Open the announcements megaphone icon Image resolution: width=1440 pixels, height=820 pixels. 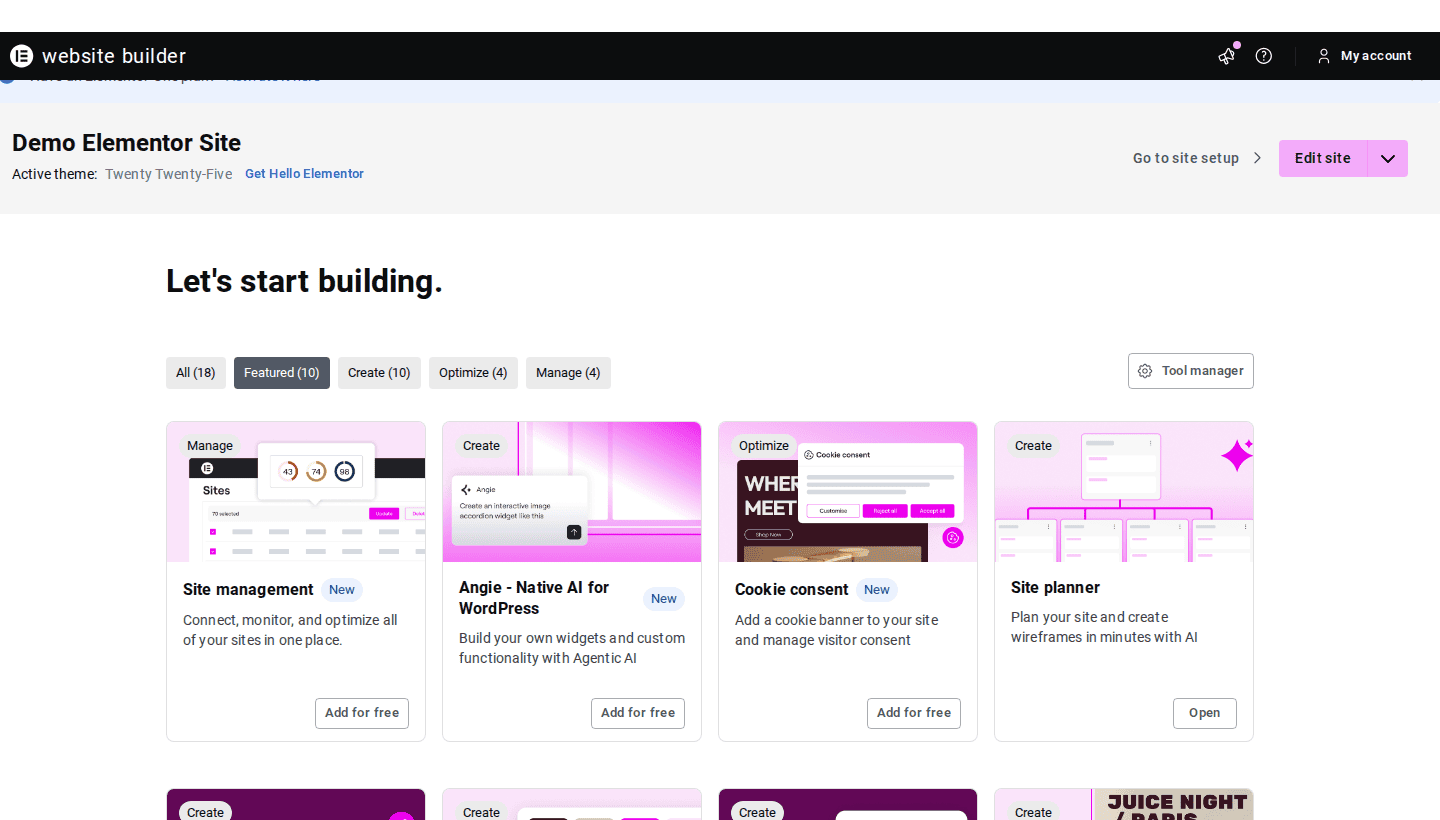point(1227,56)
